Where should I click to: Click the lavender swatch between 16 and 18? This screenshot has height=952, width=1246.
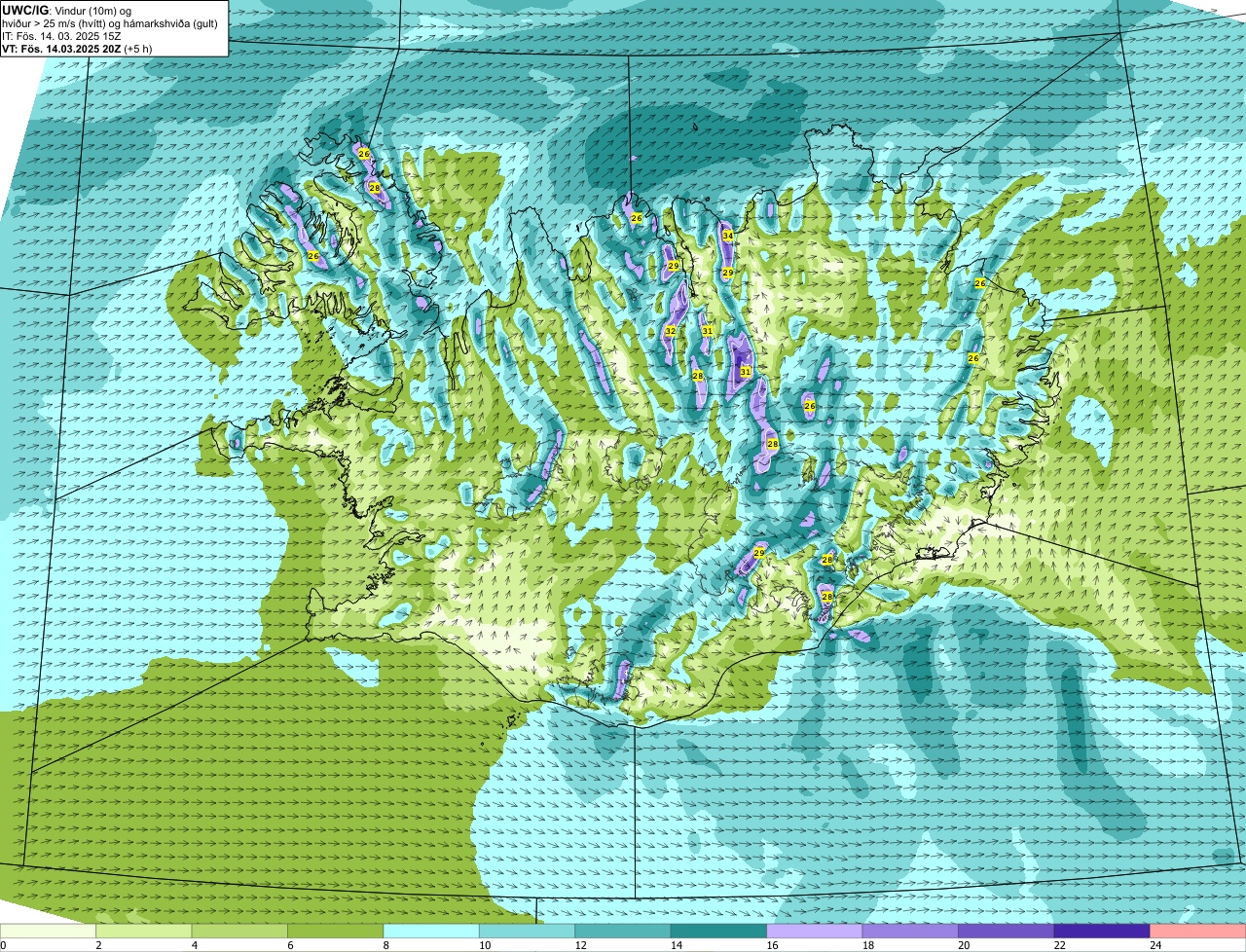point(816,932)
